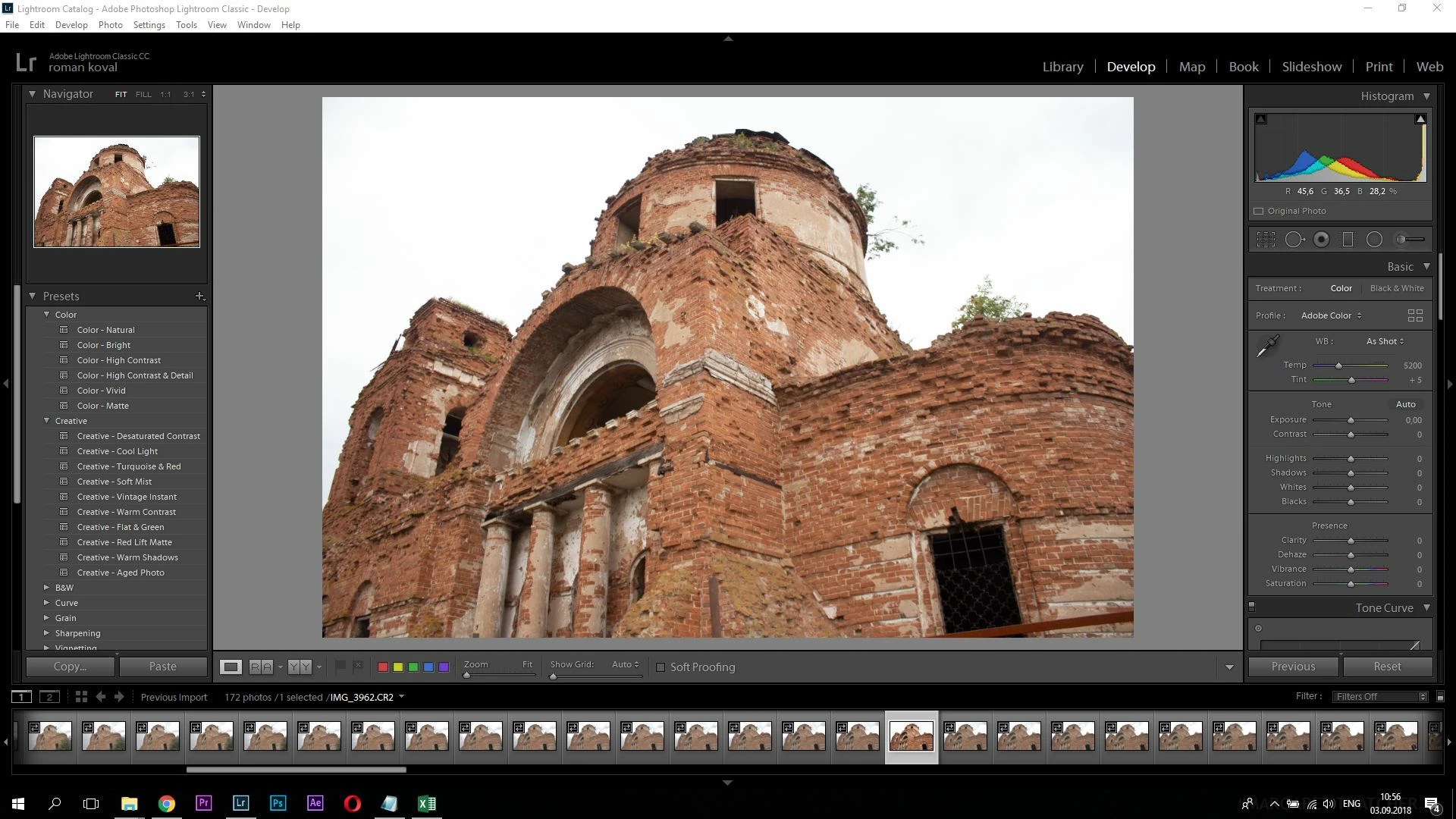Image resolution: width=1456 pixels, height=819 pixels.
Task: Pick the White Balance eyedropper
Action: click(1267, 347)
